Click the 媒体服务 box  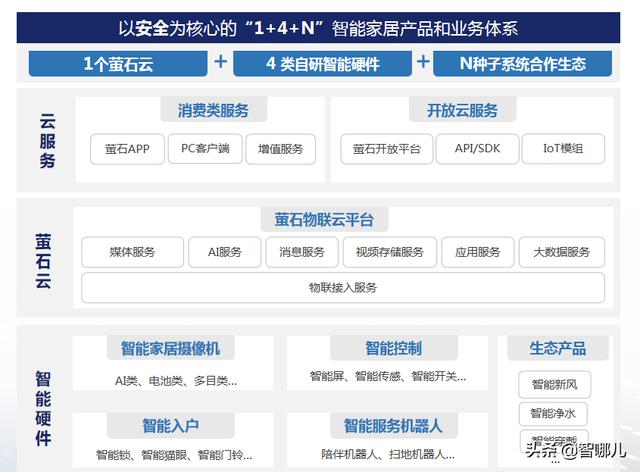[x=133, y=252]
